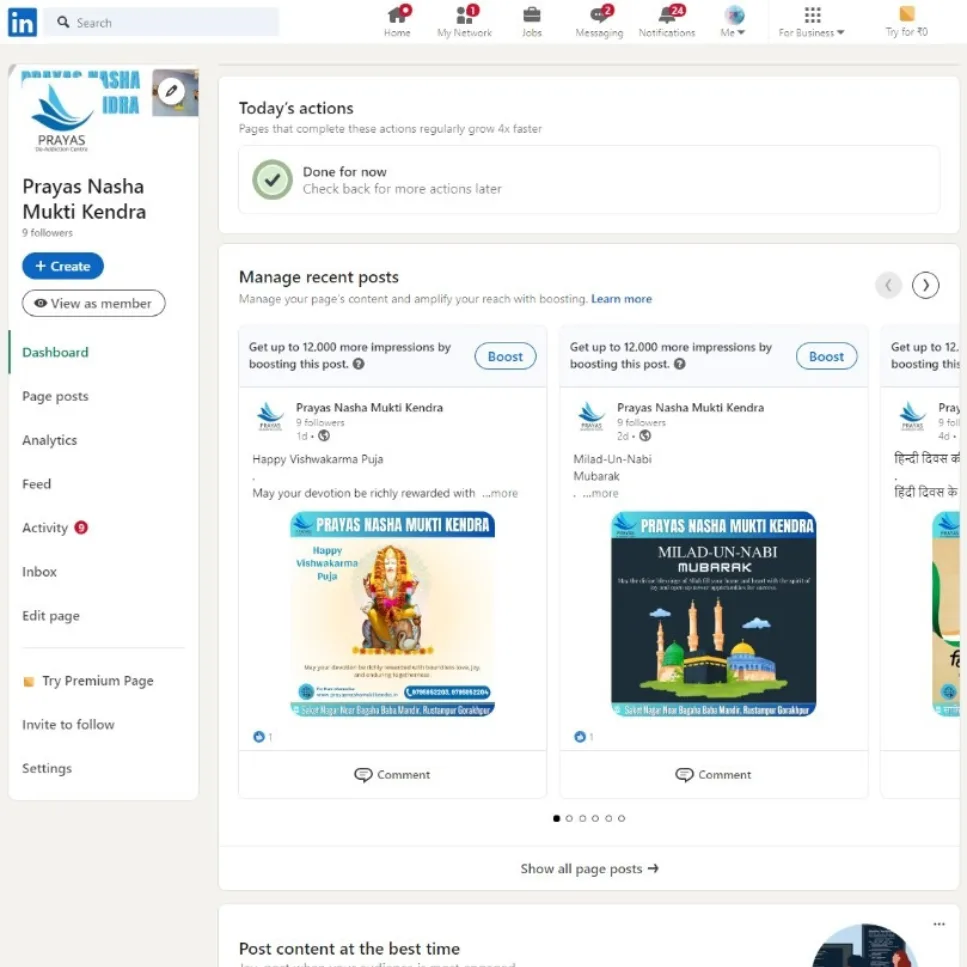967x967 pixels.
Task: Expand the For Business apps menu
Action: point(811,21)
